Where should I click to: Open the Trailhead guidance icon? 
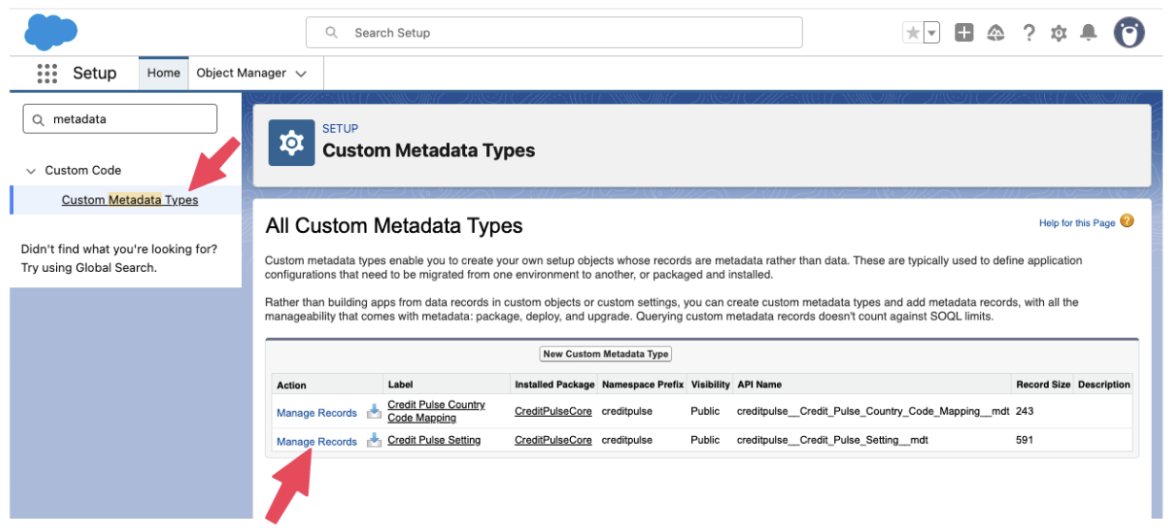click(996, 33)
